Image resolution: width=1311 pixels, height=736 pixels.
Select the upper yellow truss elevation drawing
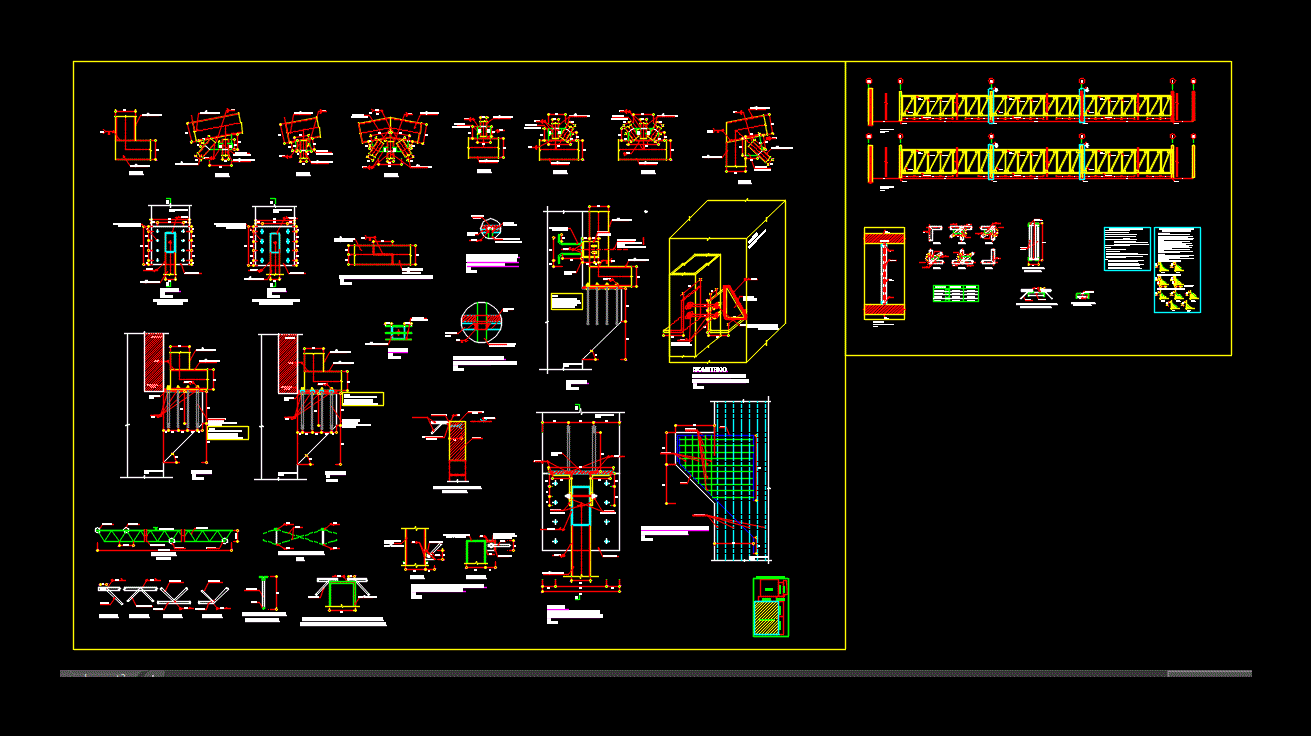point(1035,106)
